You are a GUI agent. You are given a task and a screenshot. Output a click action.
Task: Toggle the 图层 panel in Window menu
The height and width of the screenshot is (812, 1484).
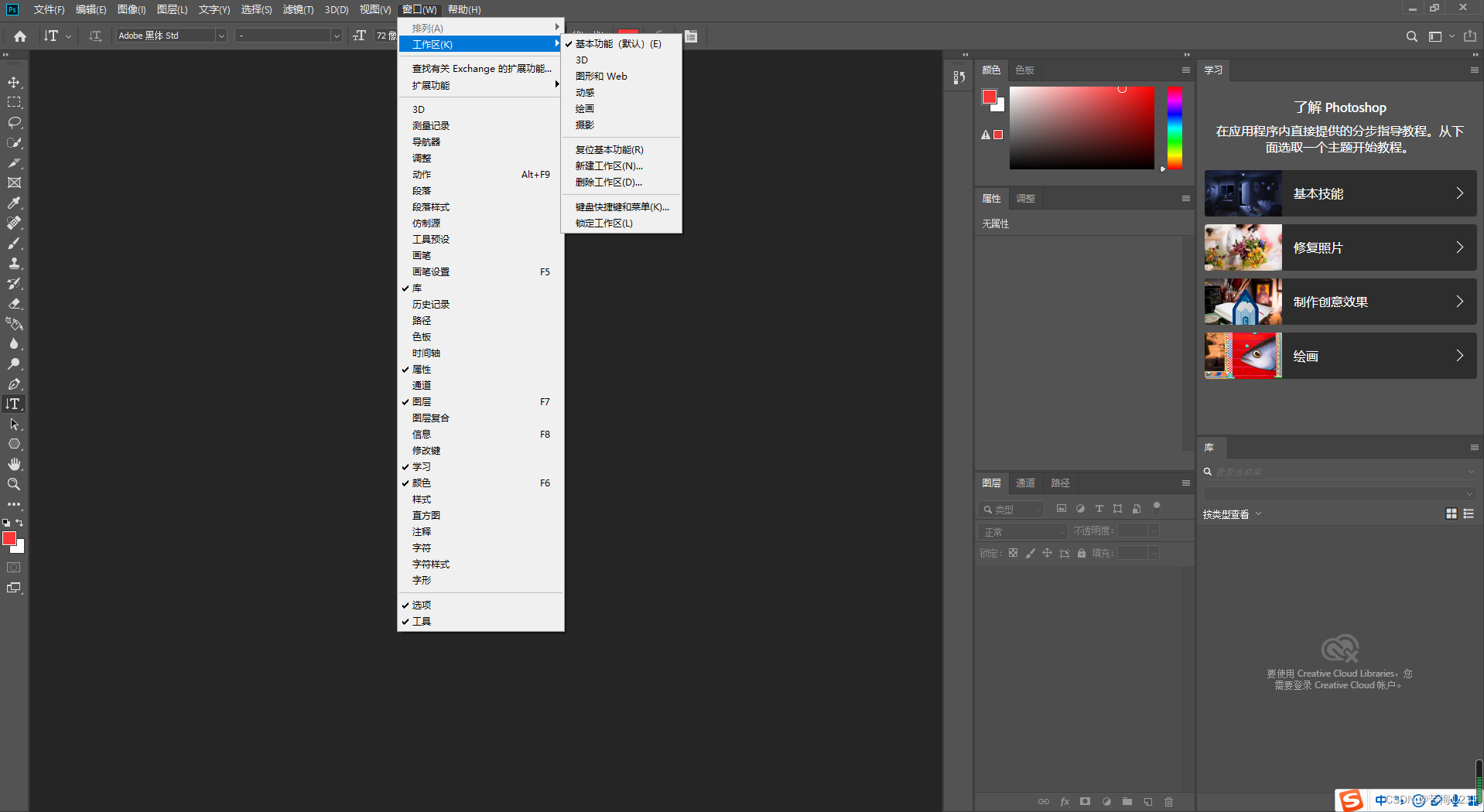(x=422, y=402)
